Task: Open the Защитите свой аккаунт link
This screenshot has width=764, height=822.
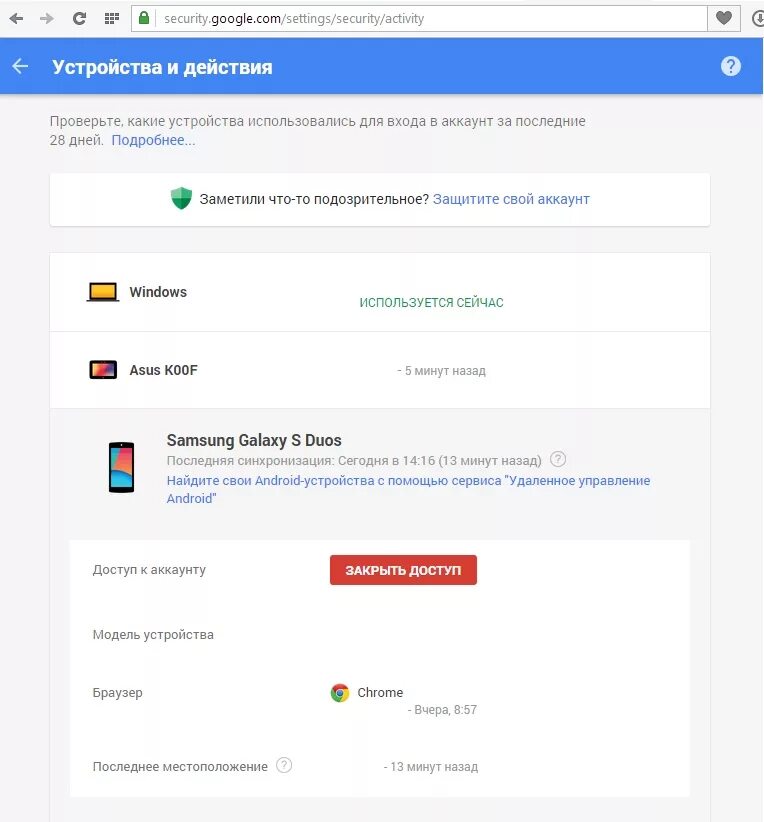Action: pos(511,199)
